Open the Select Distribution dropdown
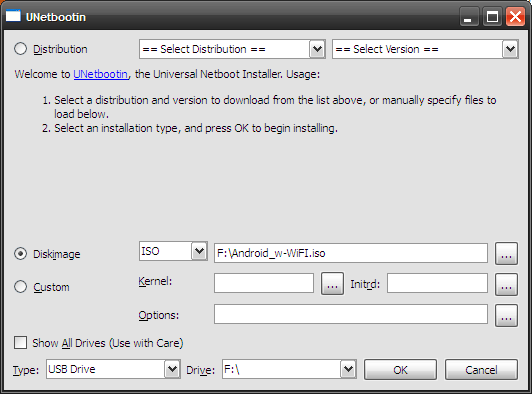The image size is (532, 394). tap(232, 49)
